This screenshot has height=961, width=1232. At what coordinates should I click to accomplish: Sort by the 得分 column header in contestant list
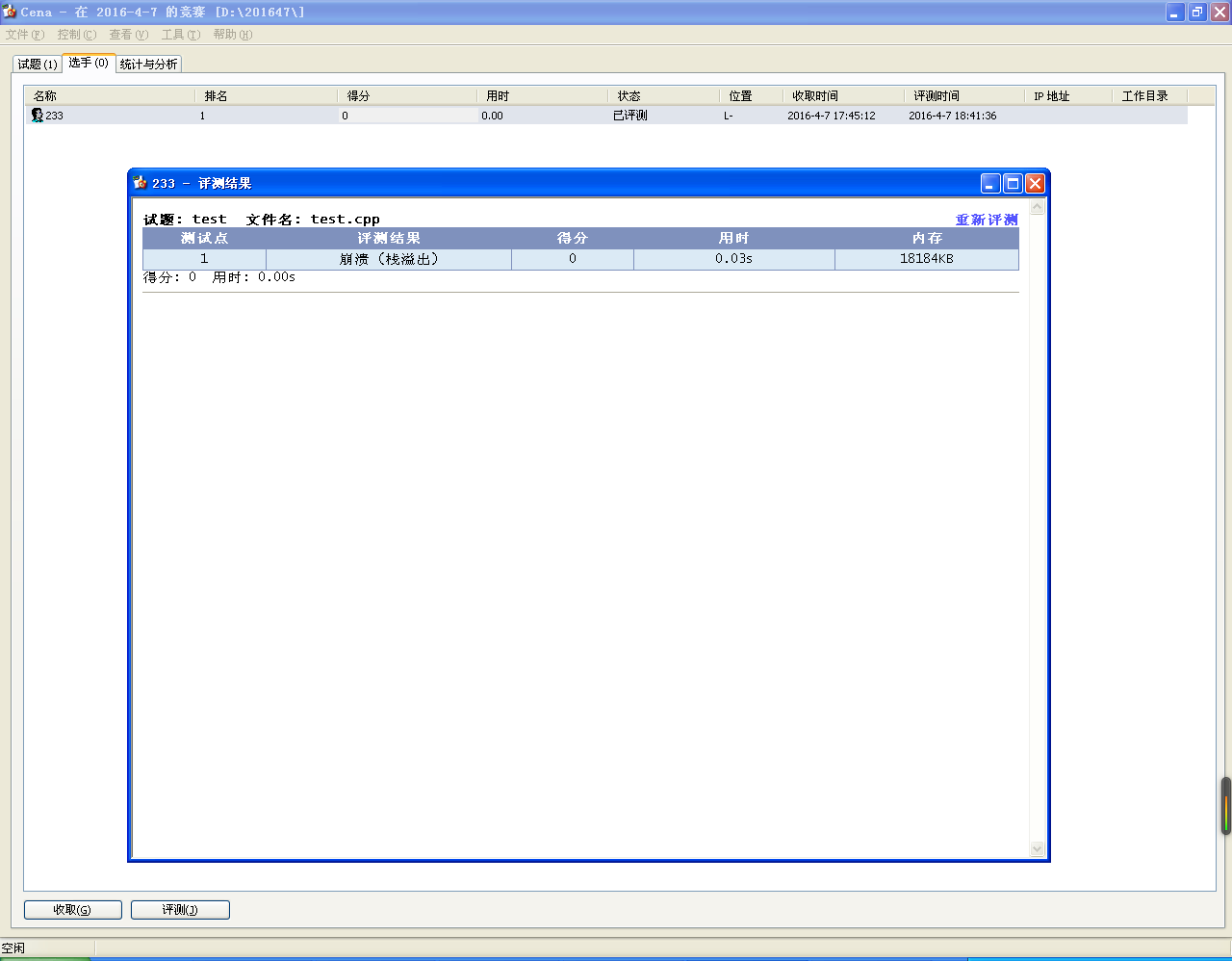point(406,96)
